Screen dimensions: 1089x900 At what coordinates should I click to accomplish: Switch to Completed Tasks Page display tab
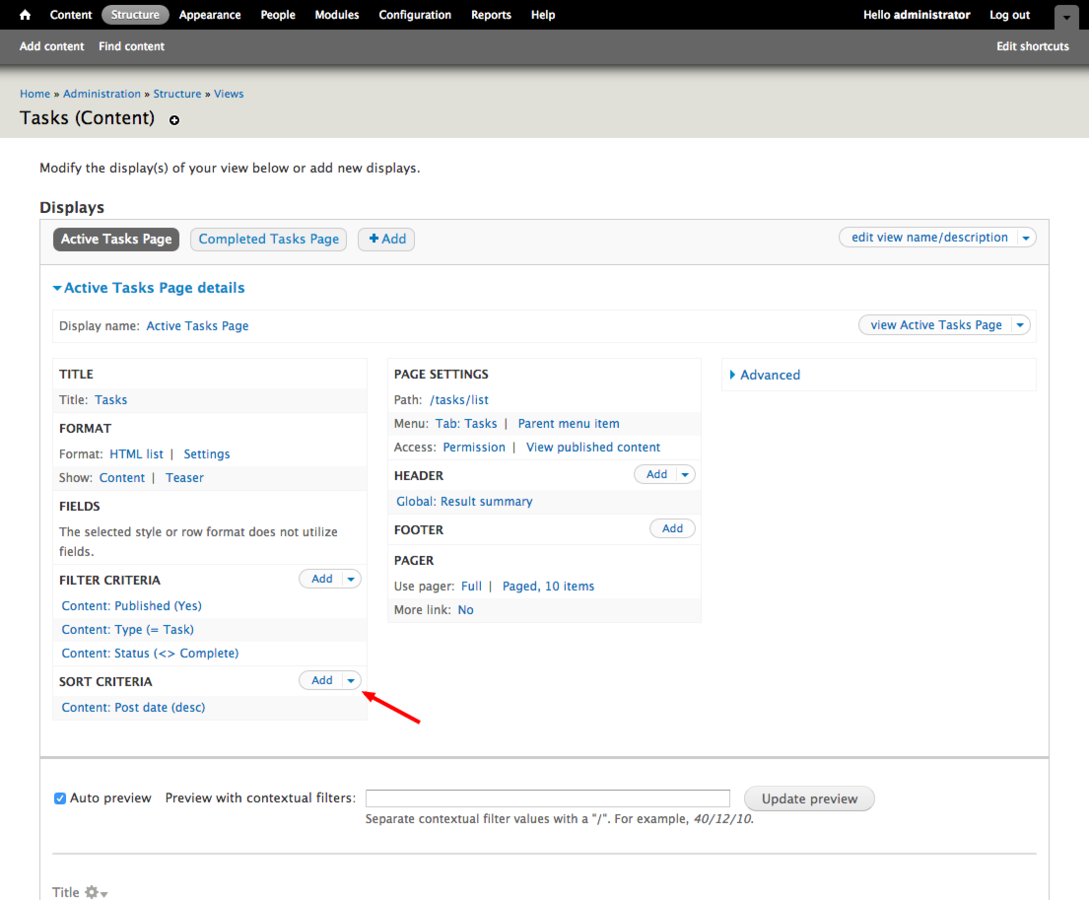[269, 239]
